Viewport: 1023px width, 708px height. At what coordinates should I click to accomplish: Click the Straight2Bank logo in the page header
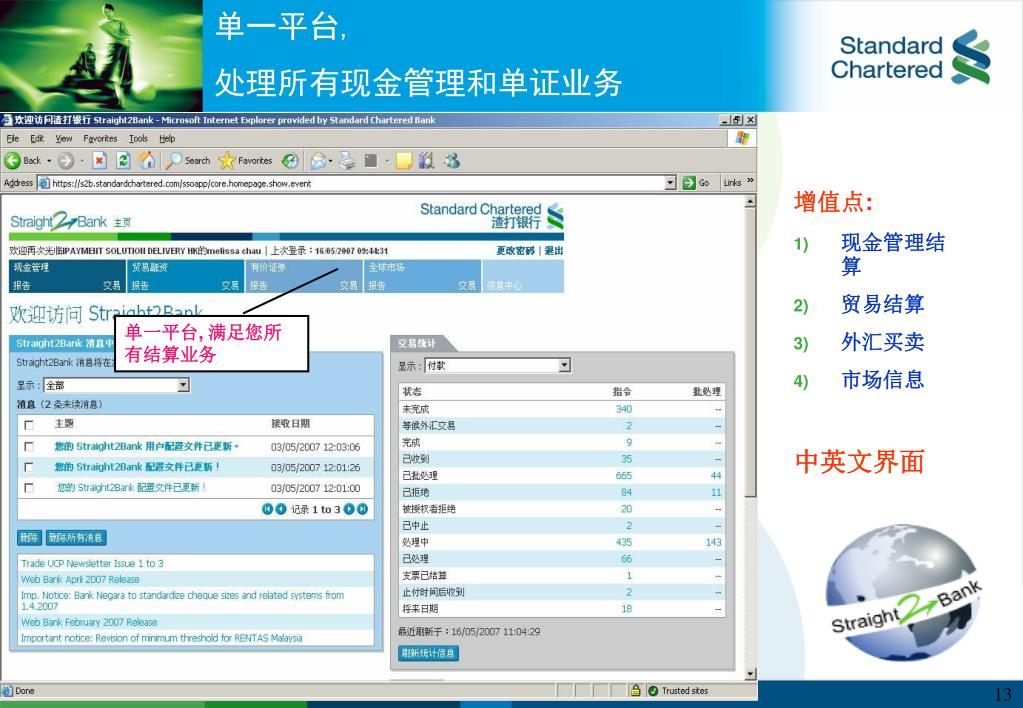point(59,221)
